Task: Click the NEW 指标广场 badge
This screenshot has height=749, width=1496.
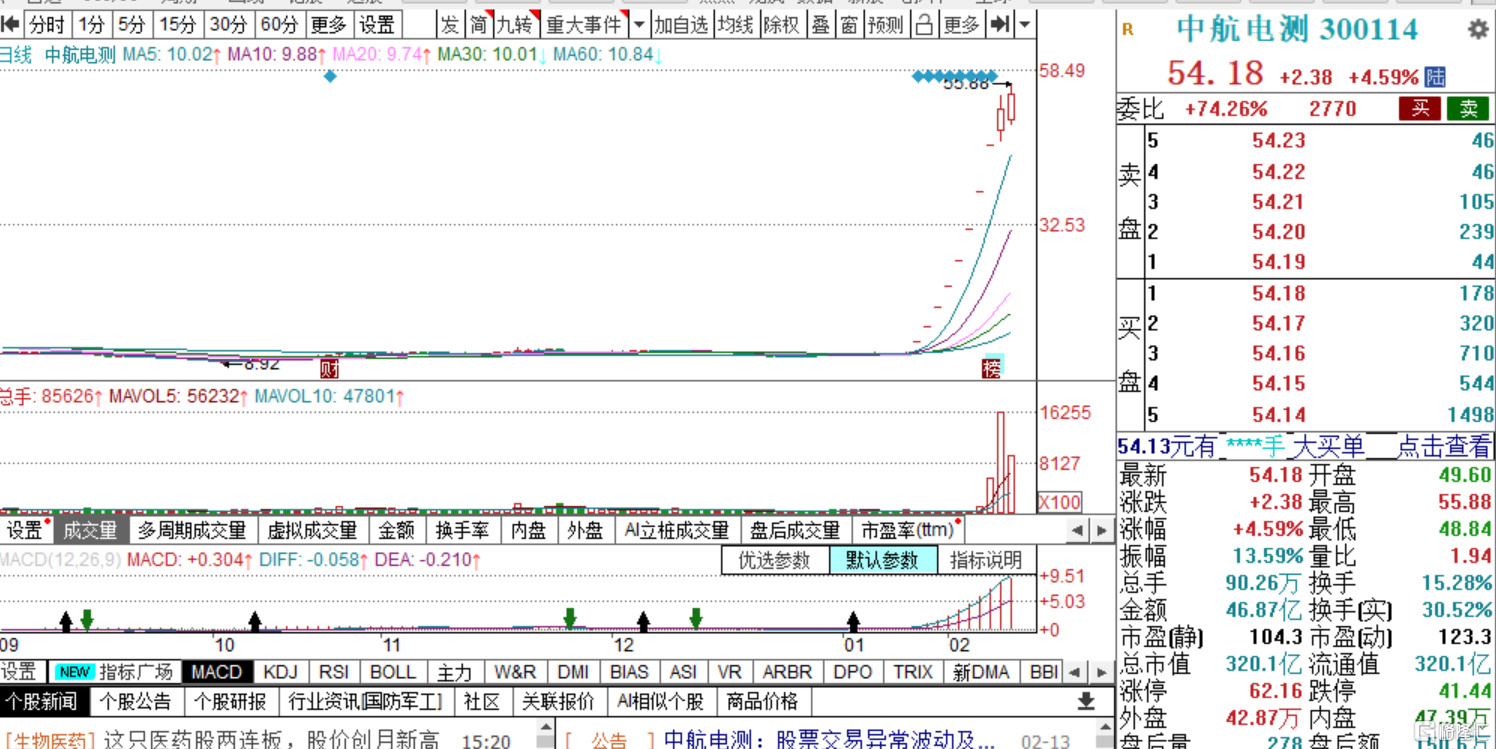Action: click(74, 672)
